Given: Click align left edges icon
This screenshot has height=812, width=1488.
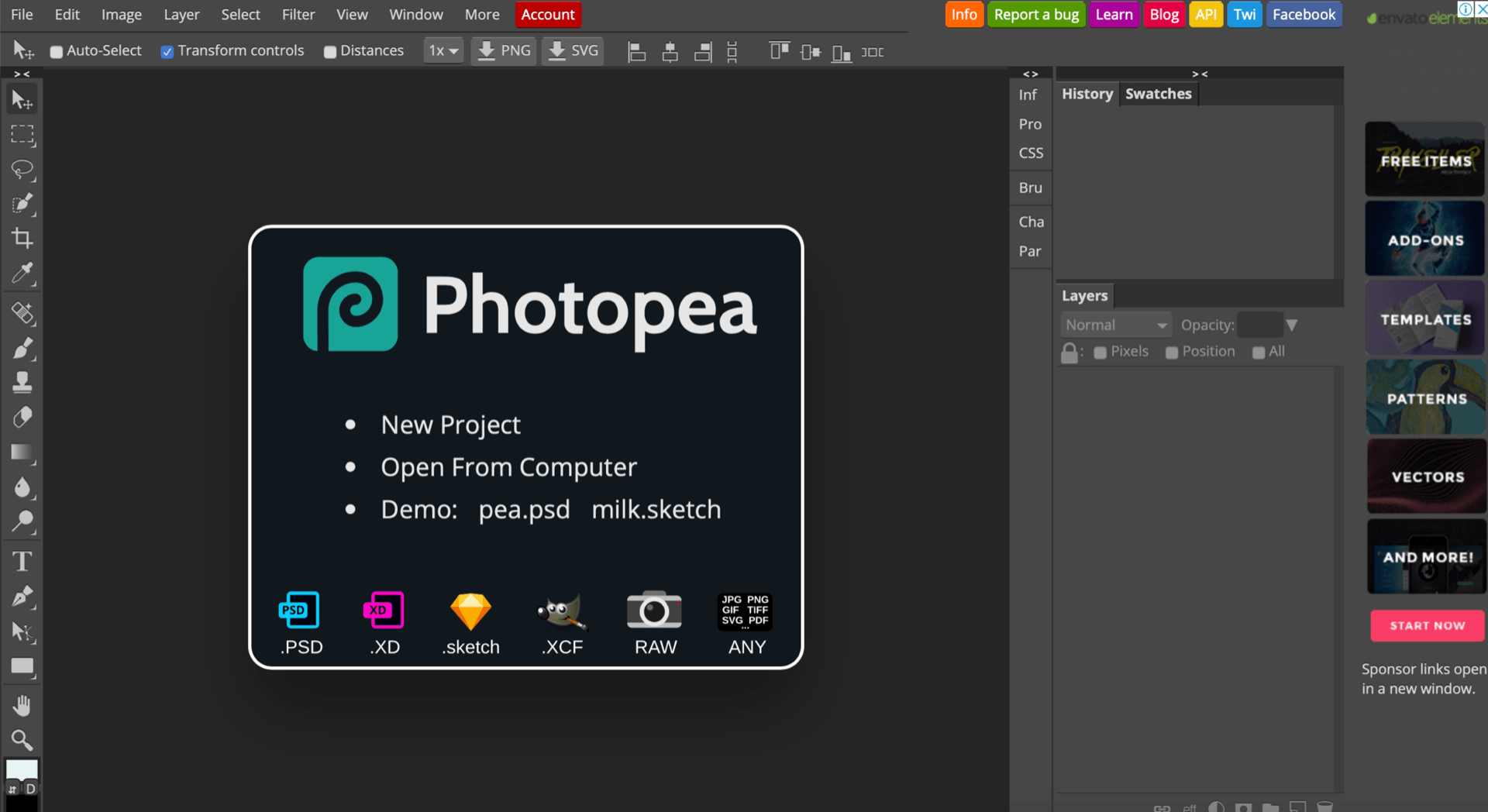Looking at the screenshot, I should point(637,52).
